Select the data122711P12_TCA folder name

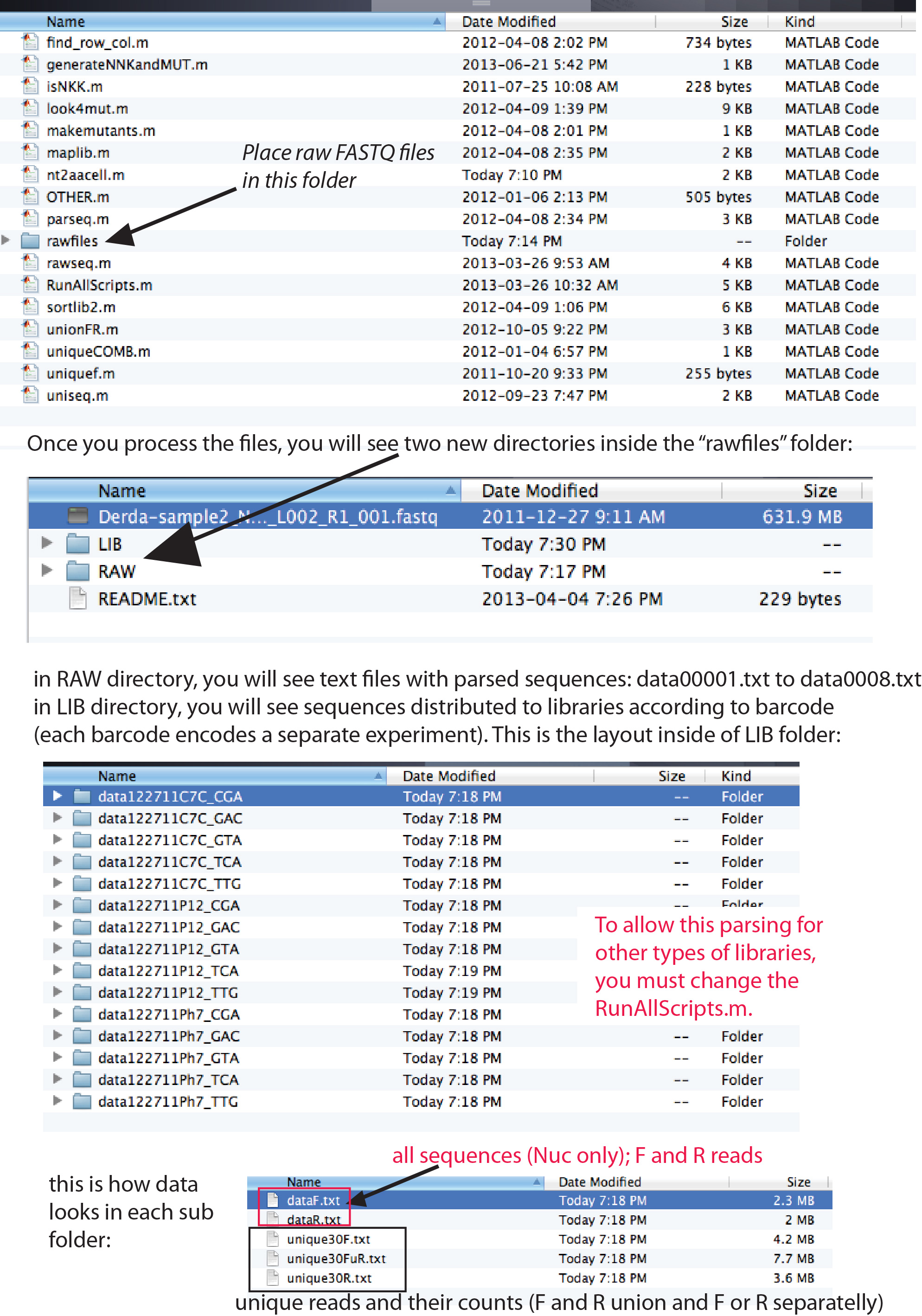coord(168,970)
